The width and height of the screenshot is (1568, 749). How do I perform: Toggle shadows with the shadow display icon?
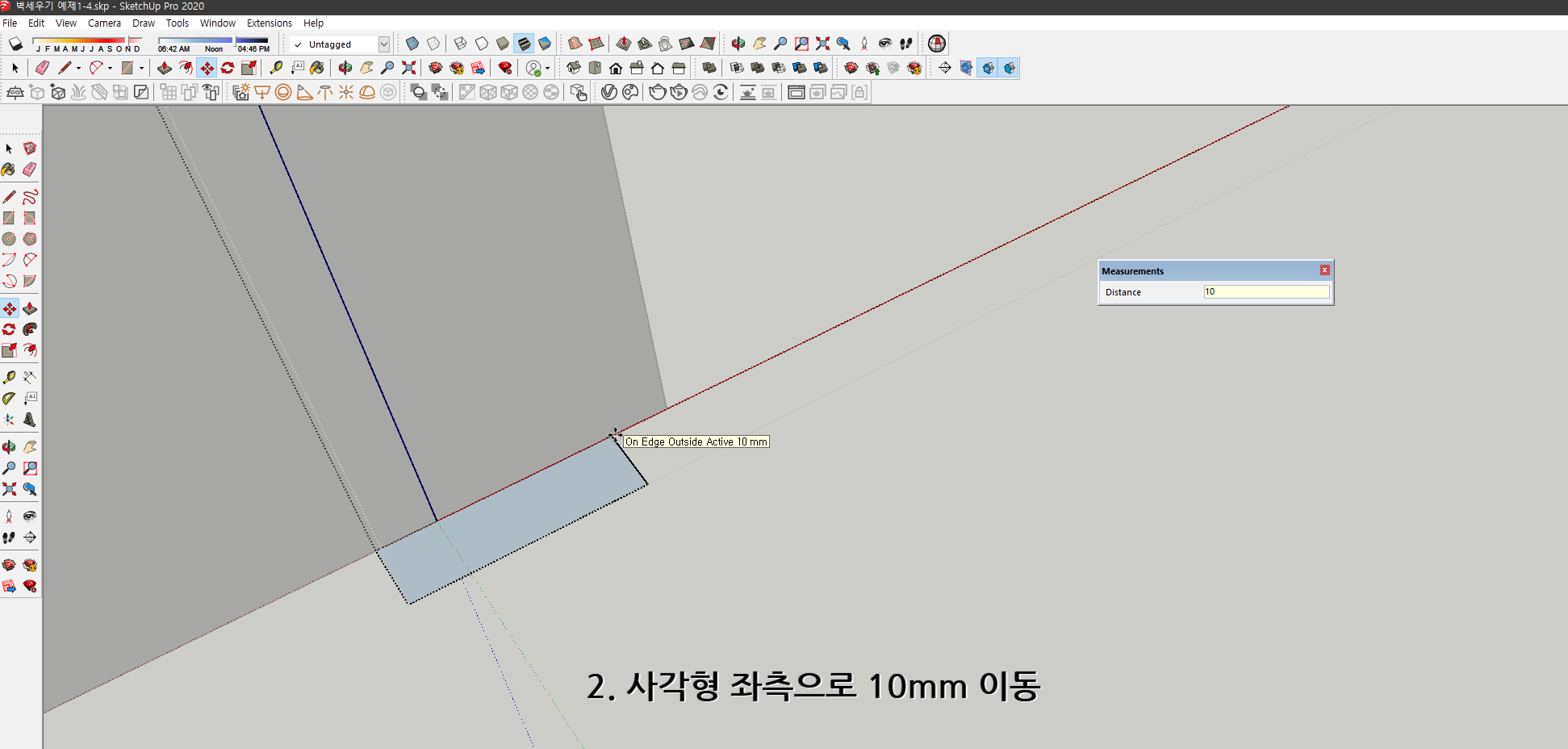[15, 44]
